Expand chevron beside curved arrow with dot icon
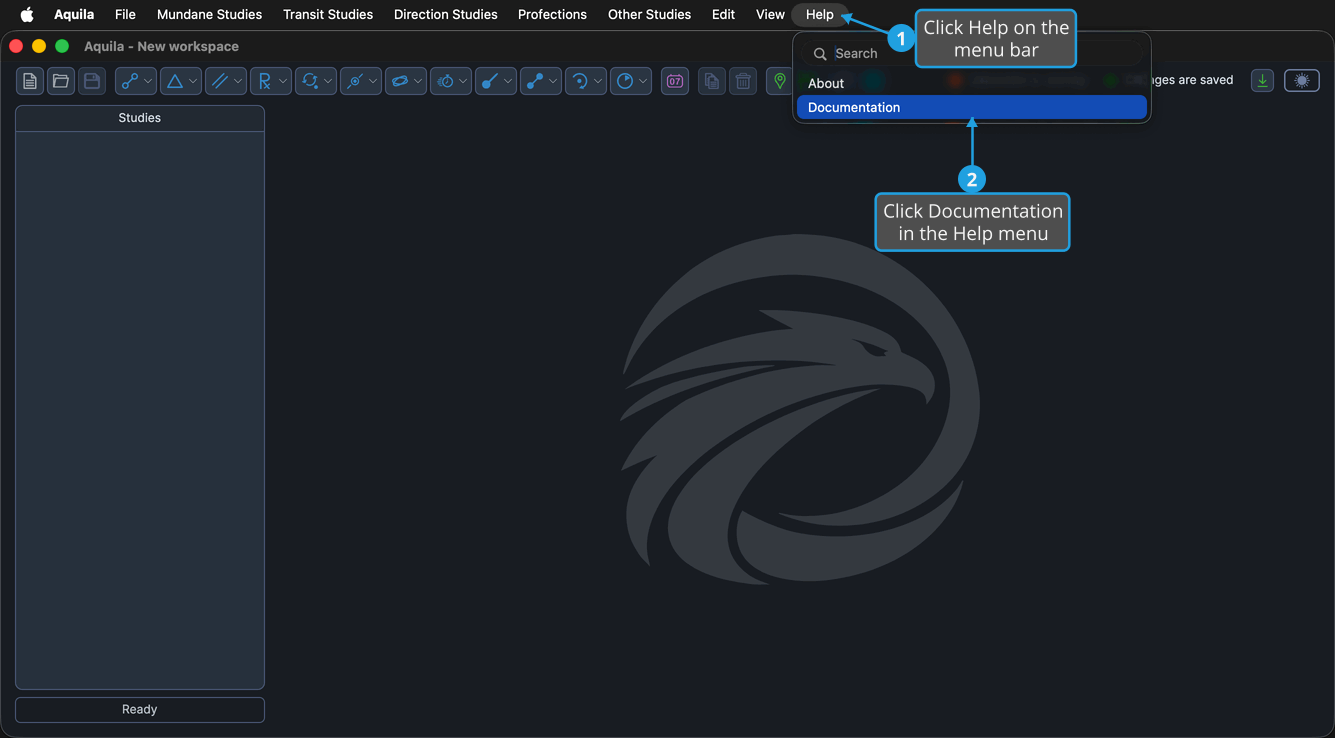The height and width of the screenshot is (738, 1335). [598, 81]
